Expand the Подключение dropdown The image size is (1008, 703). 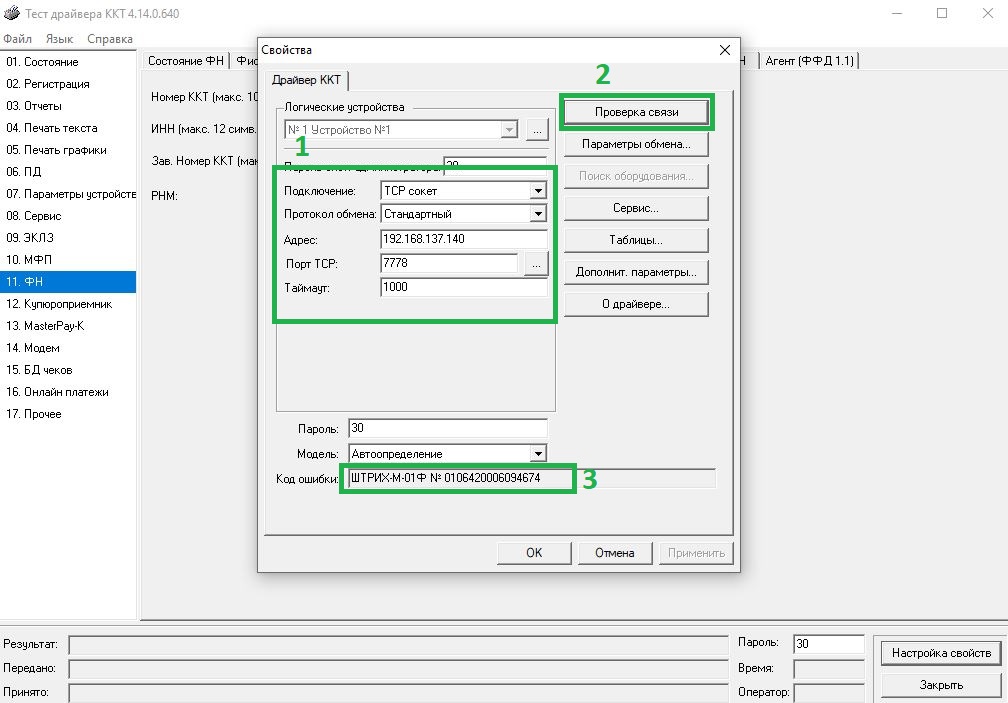[x=538, y=191]
